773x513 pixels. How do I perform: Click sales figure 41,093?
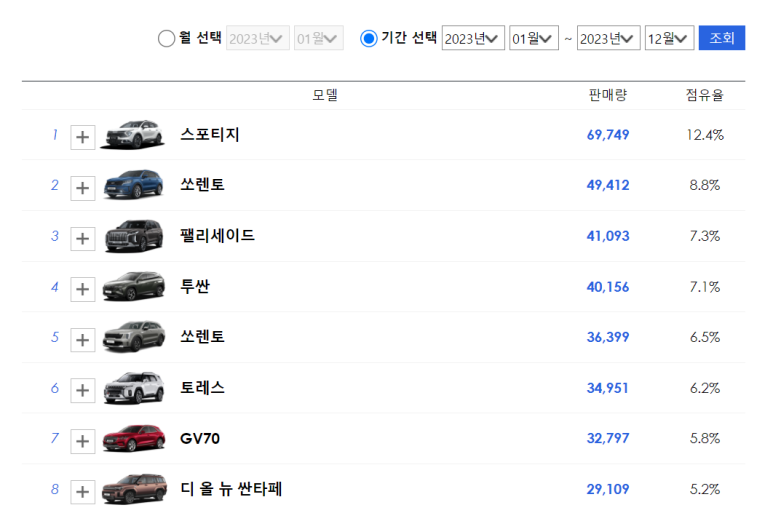coord(608,236)
